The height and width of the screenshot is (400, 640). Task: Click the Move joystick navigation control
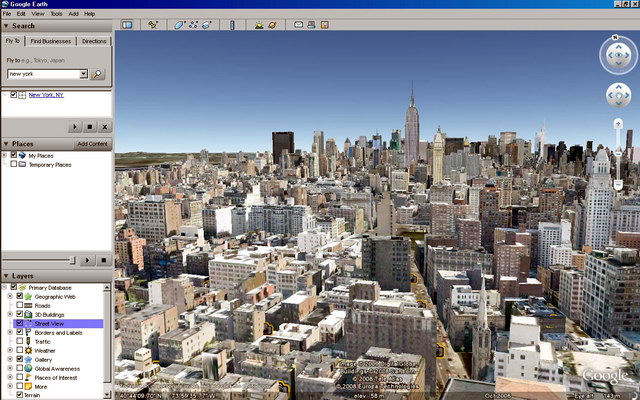pos(618,96)
